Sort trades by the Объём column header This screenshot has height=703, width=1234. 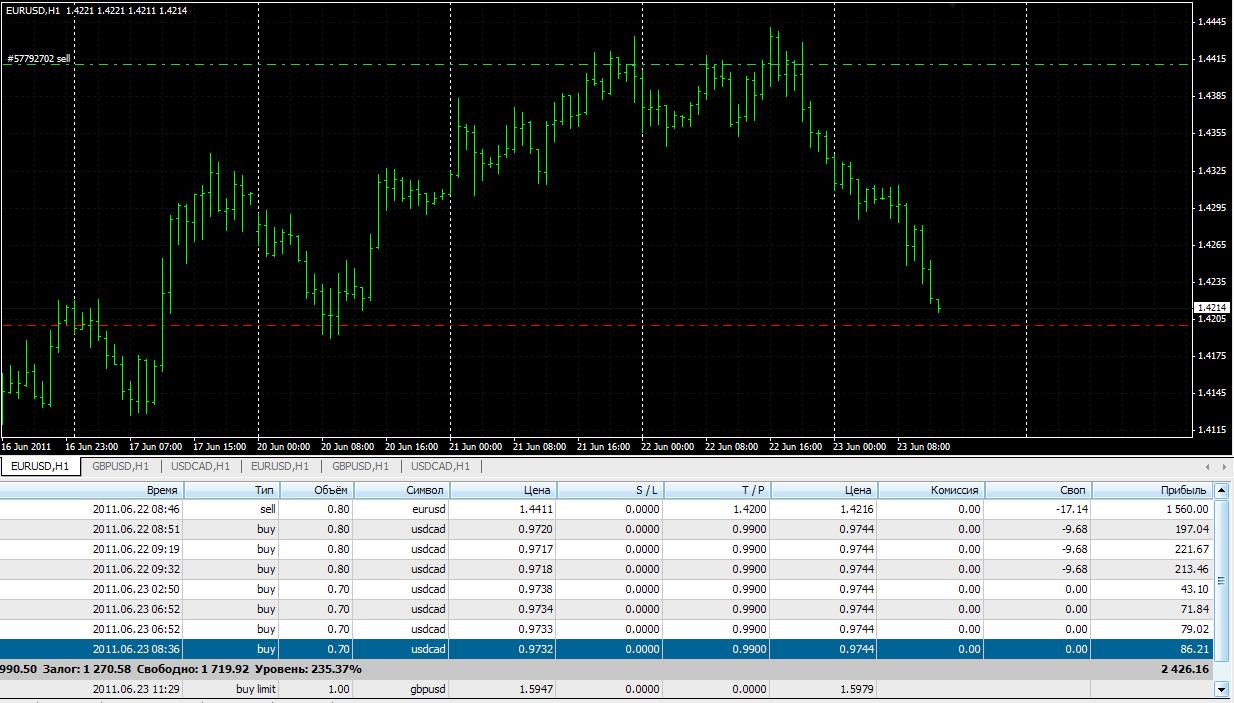tap(318, 490)
